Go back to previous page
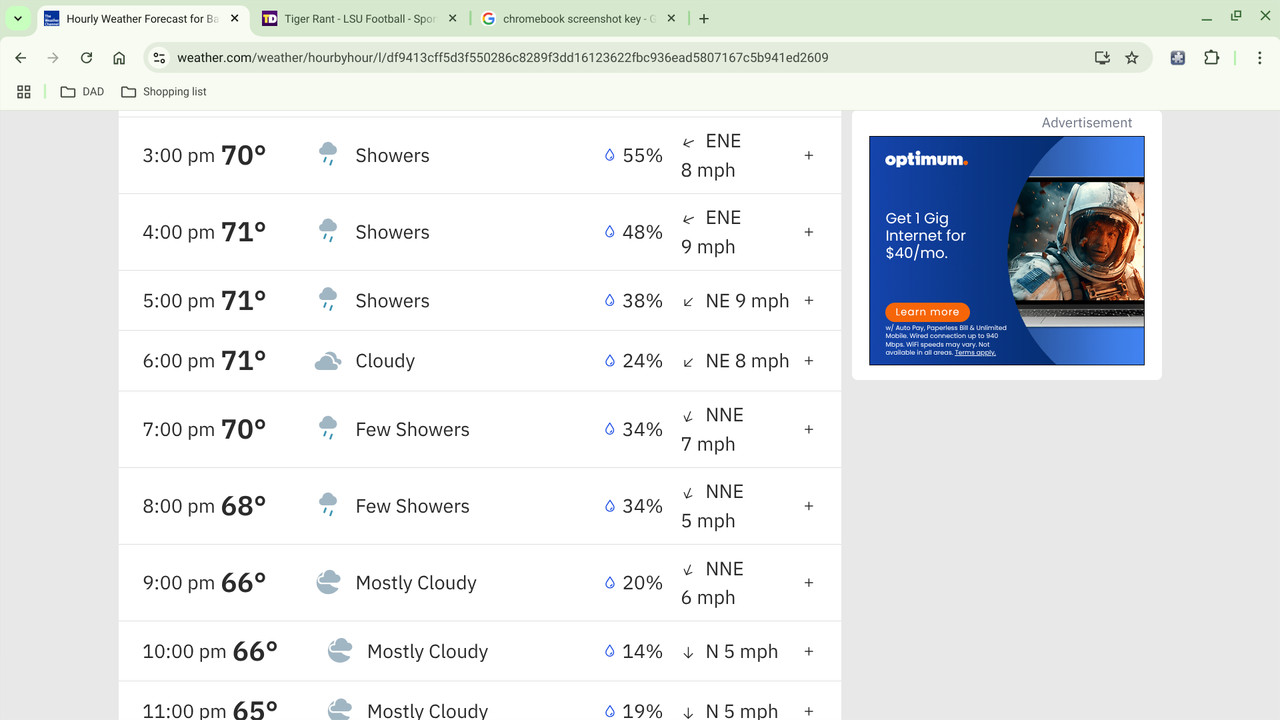Image resolution: width=1280 pixels, height=720 pixels. [21, 58]
